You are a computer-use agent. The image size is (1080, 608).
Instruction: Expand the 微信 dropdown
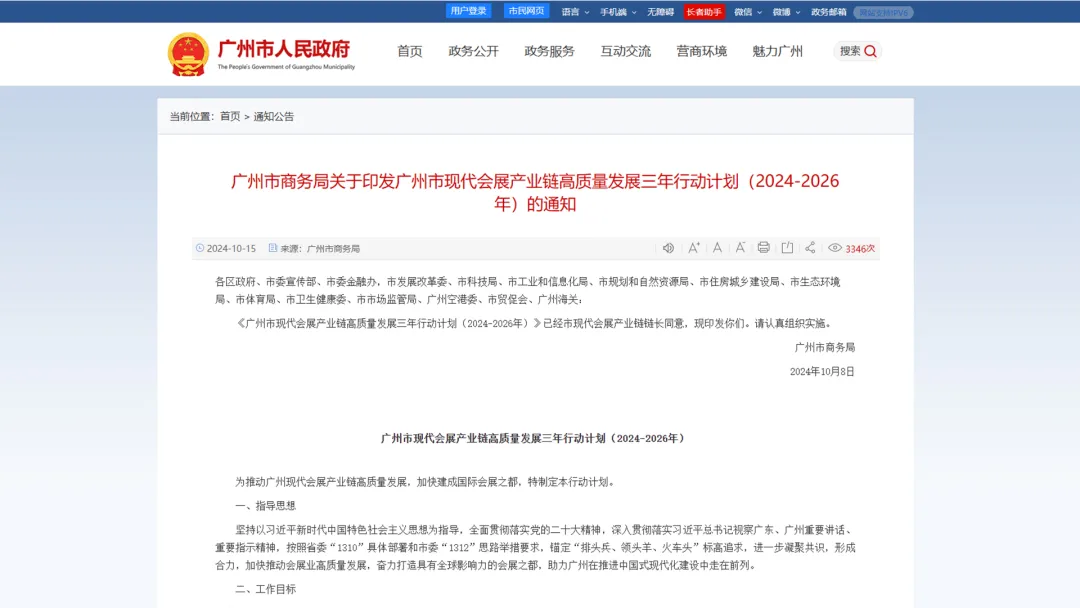click(748, 12)
